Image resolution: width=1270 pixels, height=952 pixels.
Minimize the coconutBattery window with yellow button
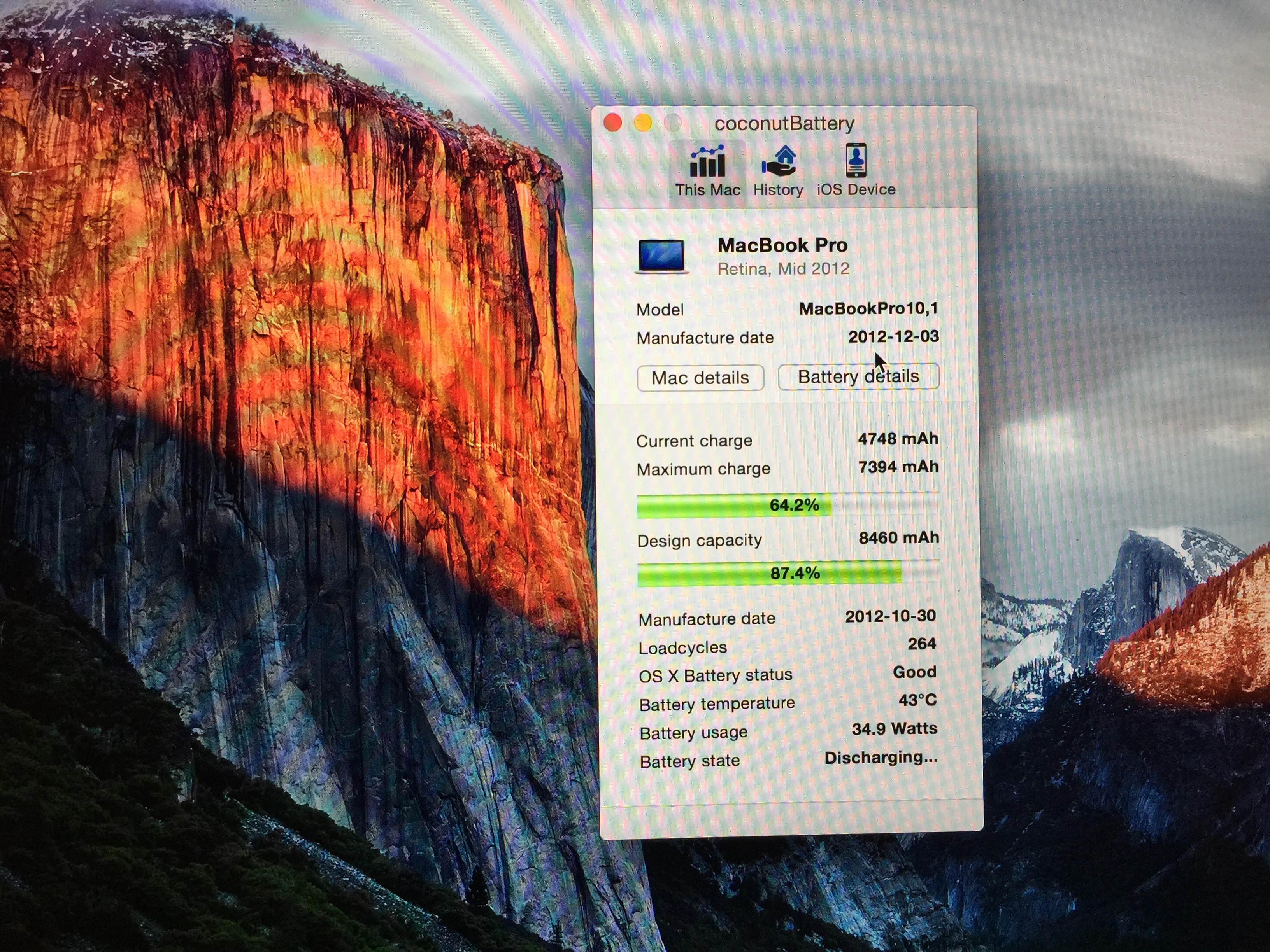pyautogui.click(x=642, y=123)
